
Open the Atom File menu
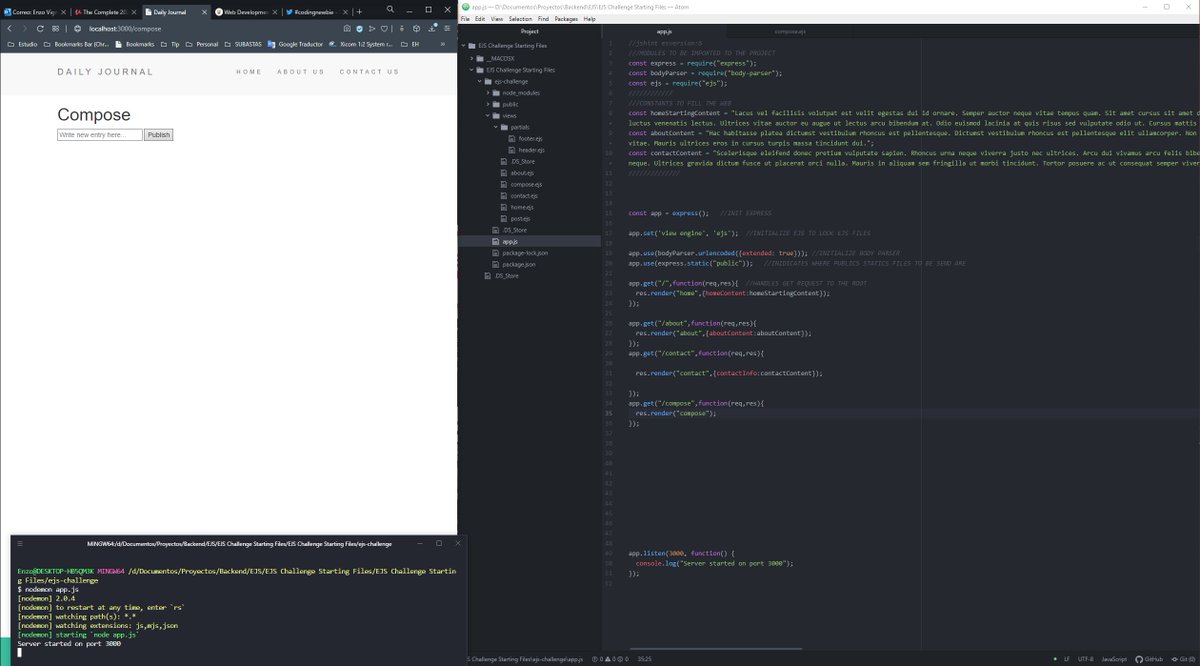click(x=465, y=19)
